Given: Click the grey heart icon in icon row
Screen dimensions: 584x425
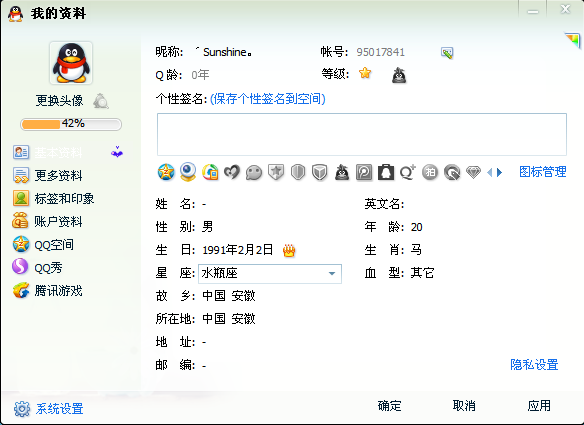Looking at the screenshot, I should click(232, 172).
